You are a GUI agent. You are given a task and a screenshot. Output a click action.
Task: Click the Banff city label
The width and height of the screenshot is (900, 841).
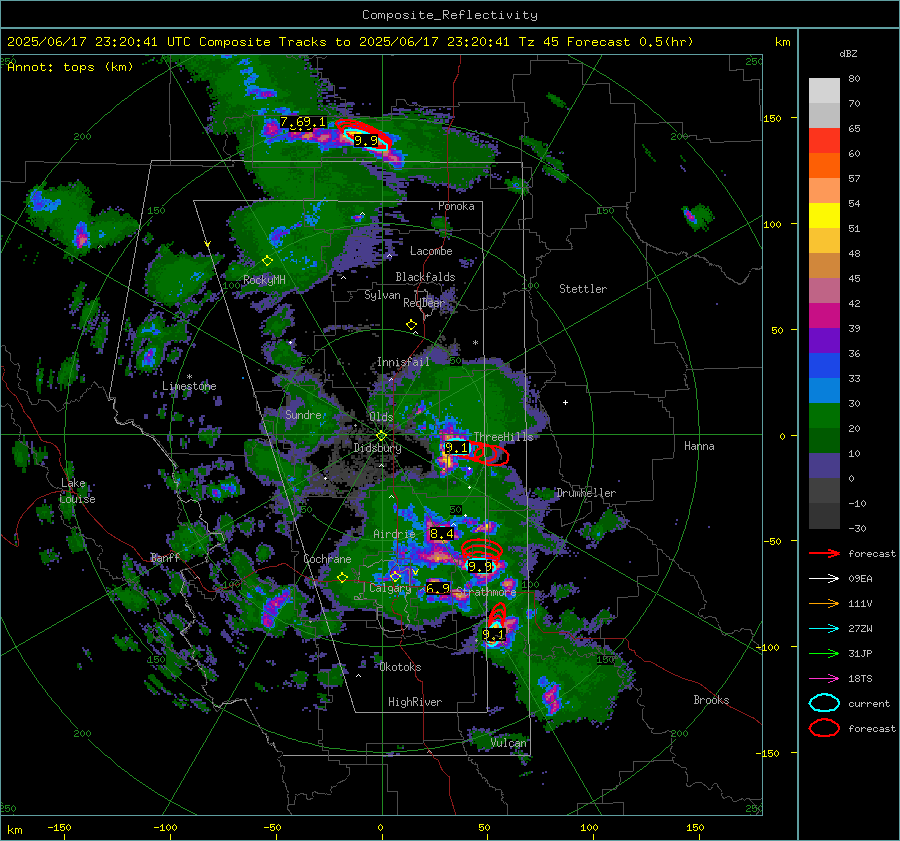(165, 557)
